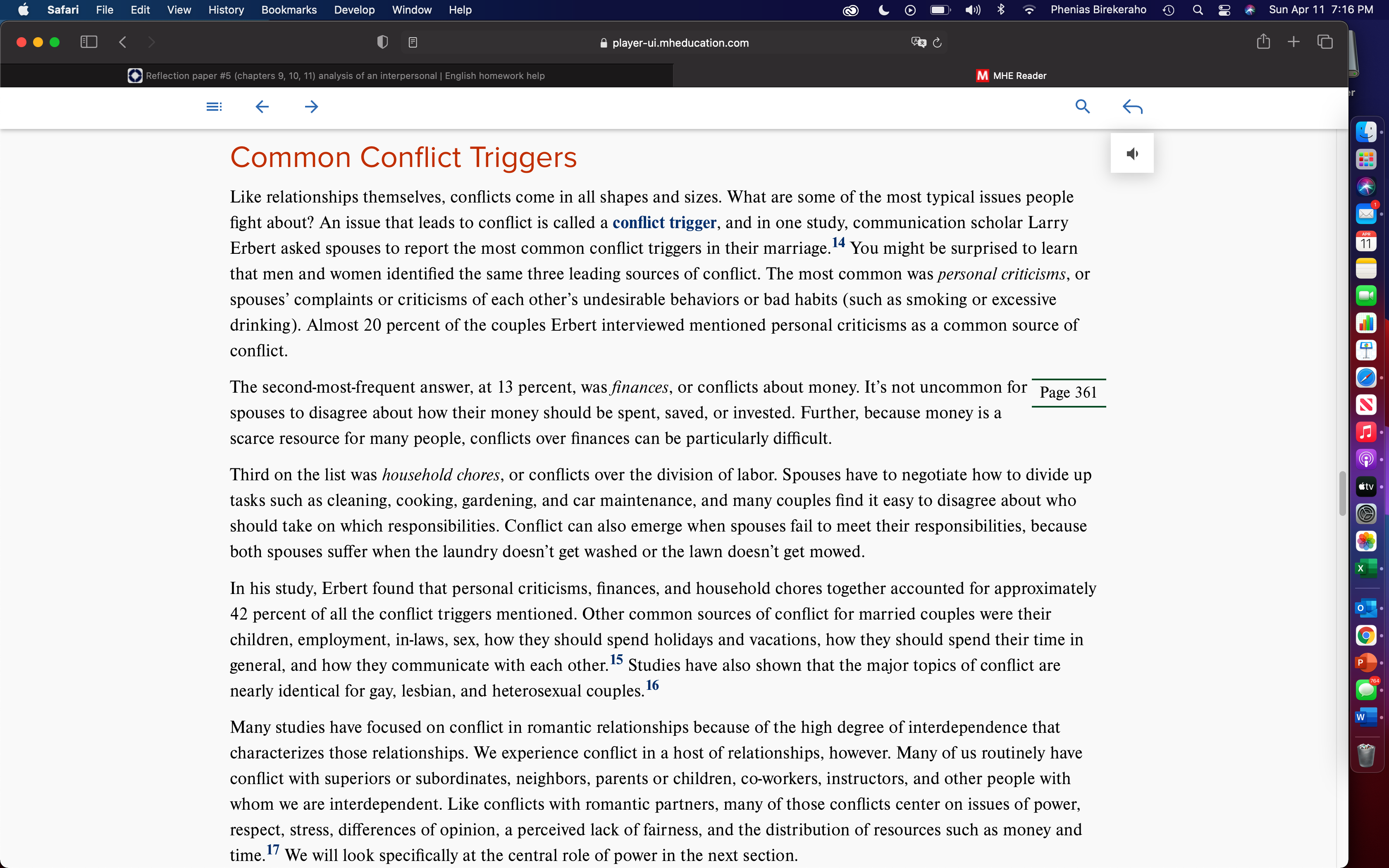Screen dimensions: 1389x868
Task: Open Control Center icon
Action: 1224,10
